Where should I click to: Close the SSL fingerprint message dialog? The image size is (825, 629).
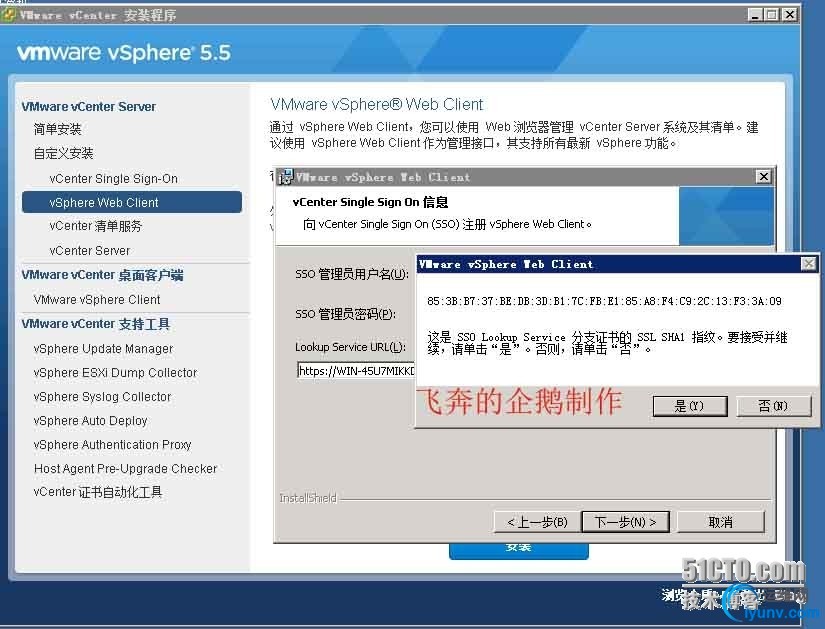(808, 264)
